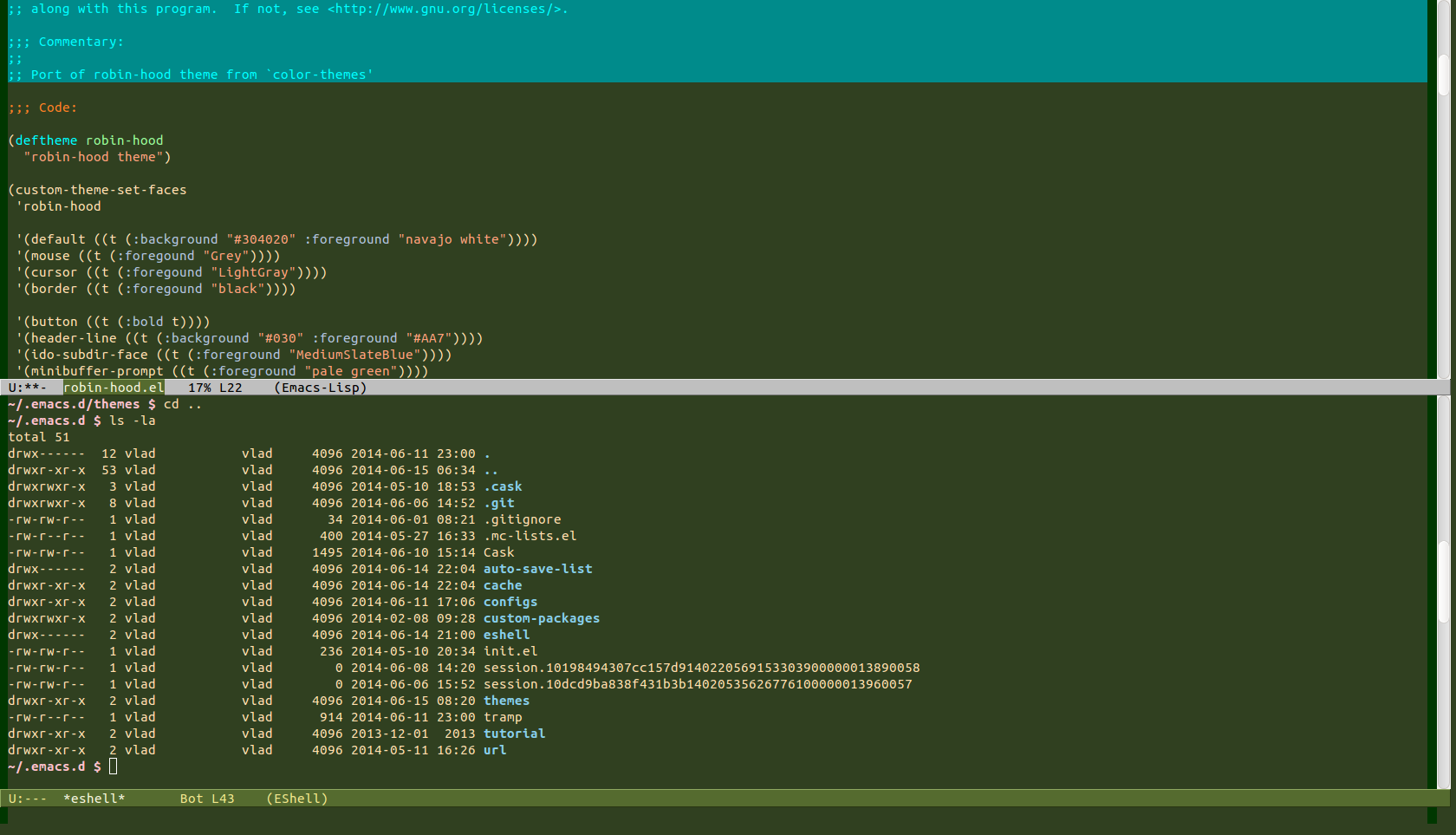Click the .mc-lists.el file name
1456x835 pixels.
coord(530,536)
